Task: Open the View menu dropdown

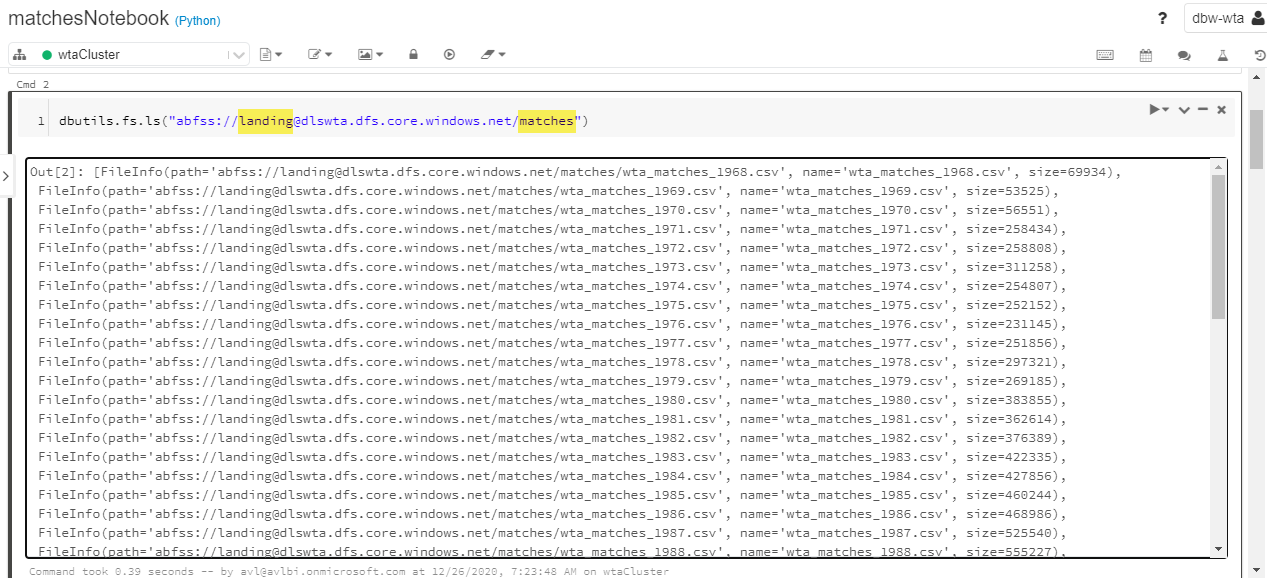Action: coord(370,55)
